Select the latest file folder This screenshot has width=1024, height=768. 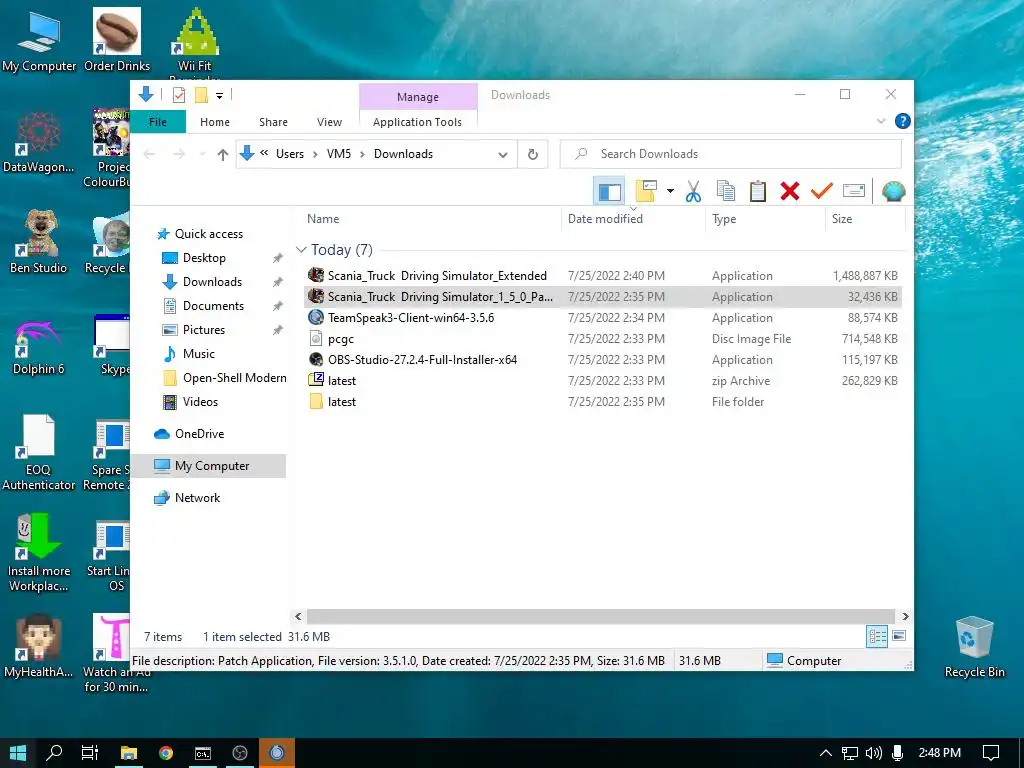click(603, 401)
